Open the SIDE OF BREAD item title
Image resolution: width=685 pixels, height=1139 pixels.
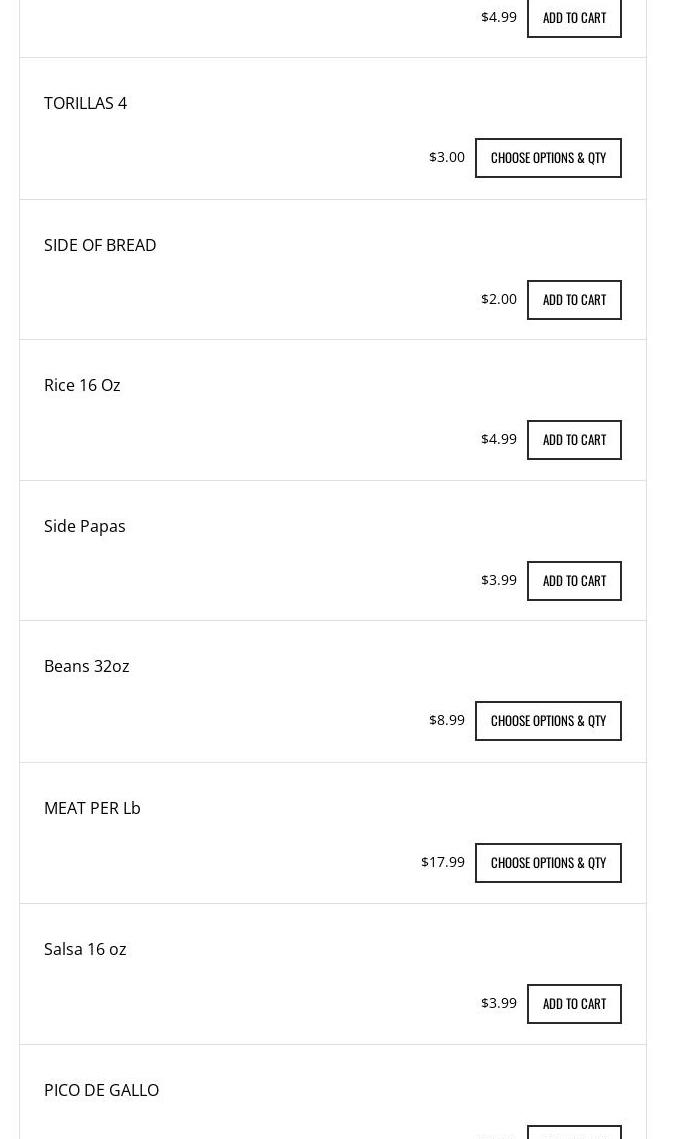pos(100,245)
